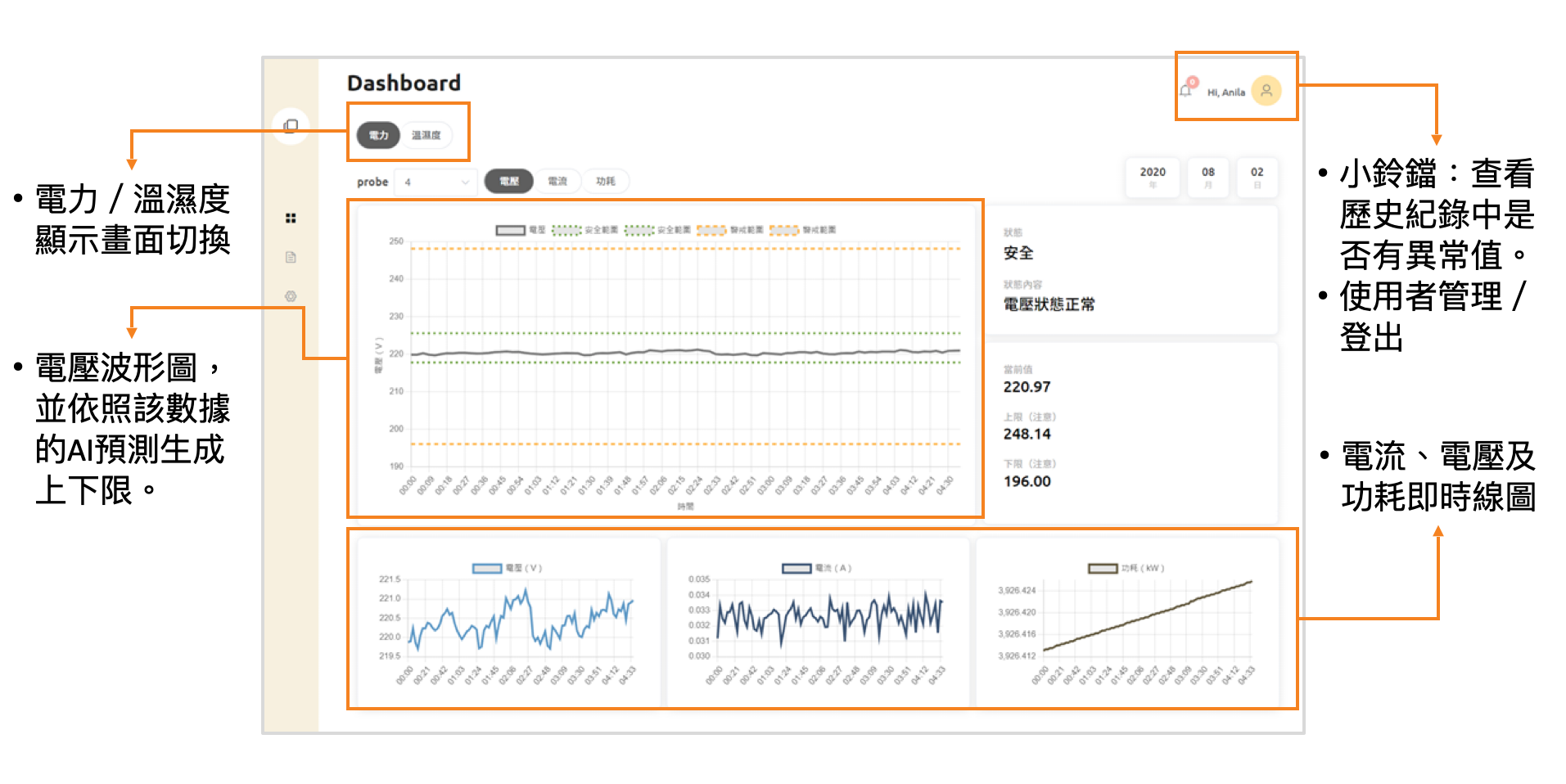Switch to the 功耗 tab
Viewport: 1566px width, 784px height.
[x=607, y=181]
